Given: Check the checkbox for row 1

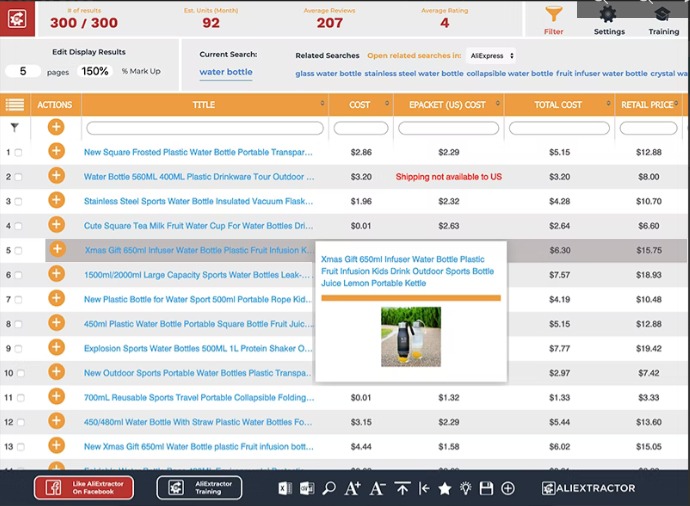Looking at the screenshot, I should pos(18,153).
